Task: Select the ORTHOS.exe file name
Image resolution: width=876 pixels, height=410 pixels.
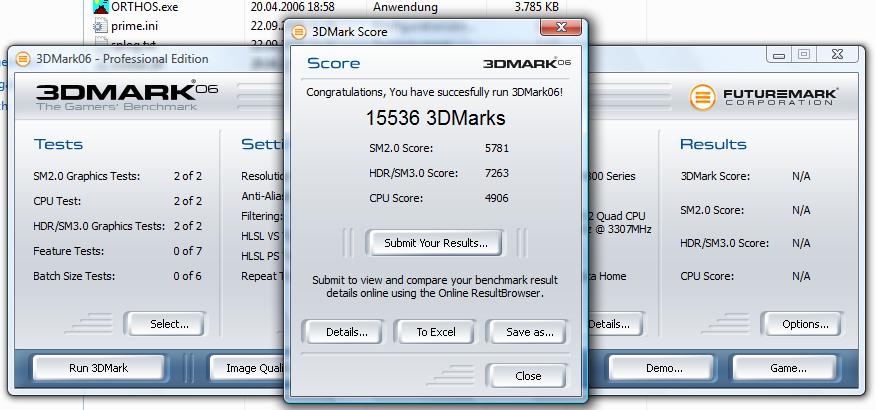Action: [145, 7]
